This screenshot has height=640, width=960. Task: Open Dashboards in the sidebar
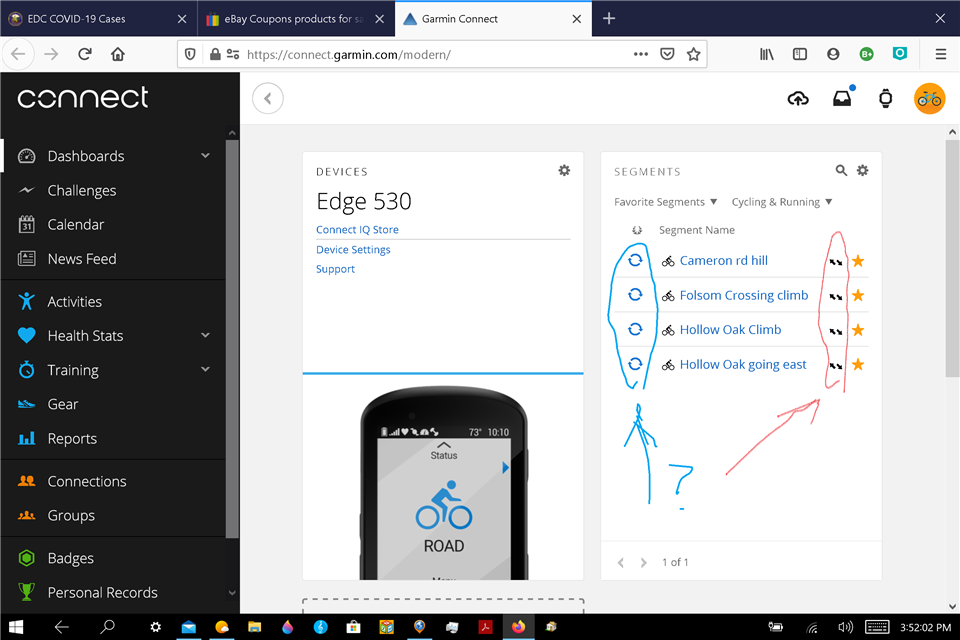[x=86, y=156]
